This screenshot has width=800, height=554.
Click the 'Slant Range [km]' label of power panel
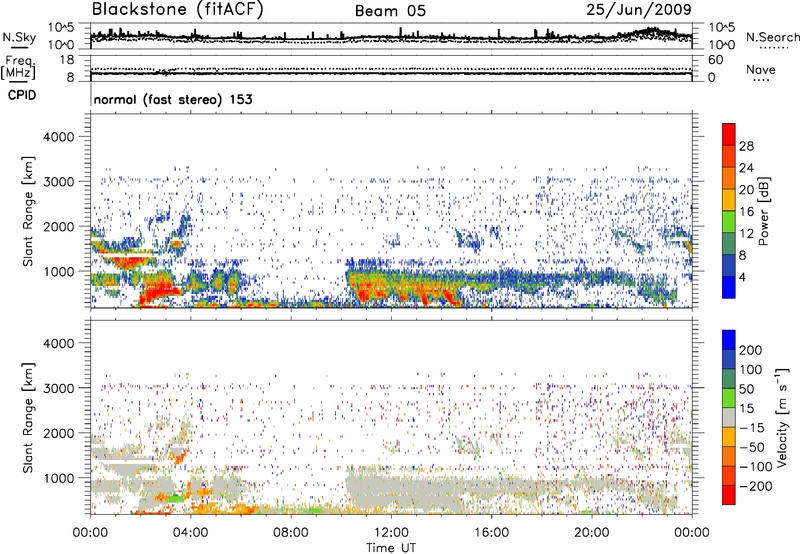tap(28, 211)
